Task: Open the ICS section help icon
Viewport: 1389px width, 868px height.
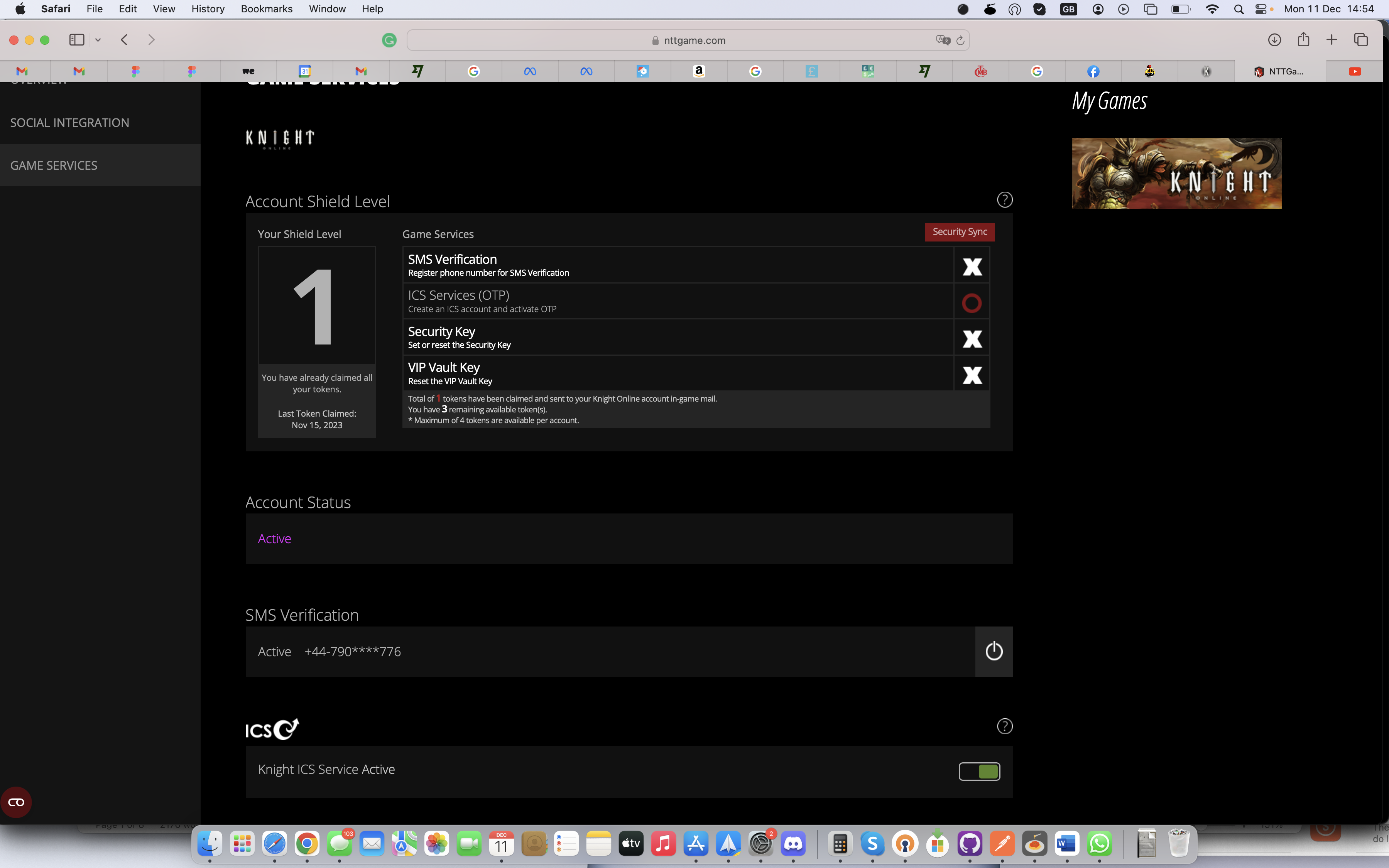Action: [x=1004, y=726]
